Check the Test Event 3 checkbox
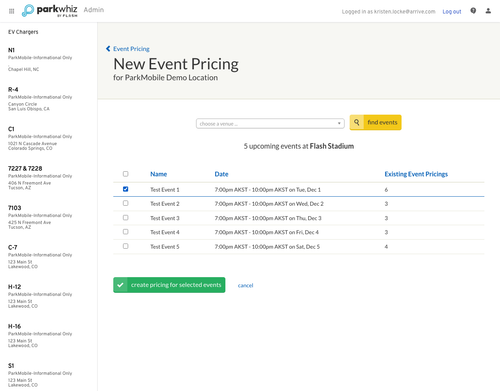The height and width of the screenshot is (391, 500). (x=125, y=217)
